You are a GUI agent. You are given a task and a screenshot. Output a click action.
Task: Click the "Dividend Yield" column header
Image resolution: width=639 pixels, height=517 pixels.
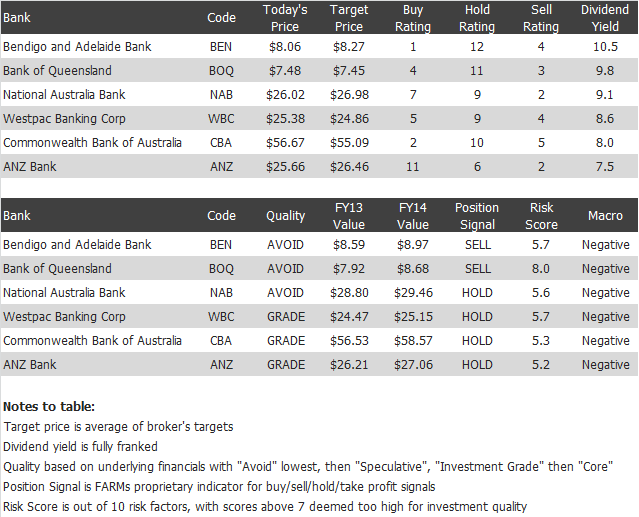(x=605, y=18)
